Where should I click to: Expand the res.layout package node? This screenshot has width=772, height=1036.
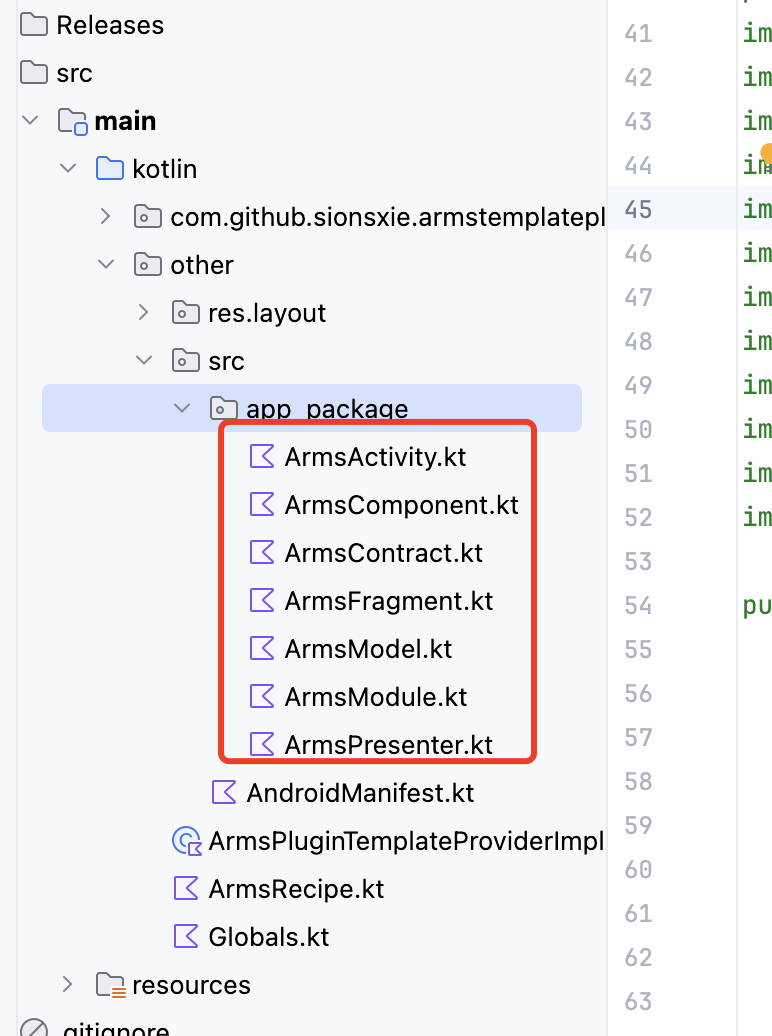click(x=144, y=313)
